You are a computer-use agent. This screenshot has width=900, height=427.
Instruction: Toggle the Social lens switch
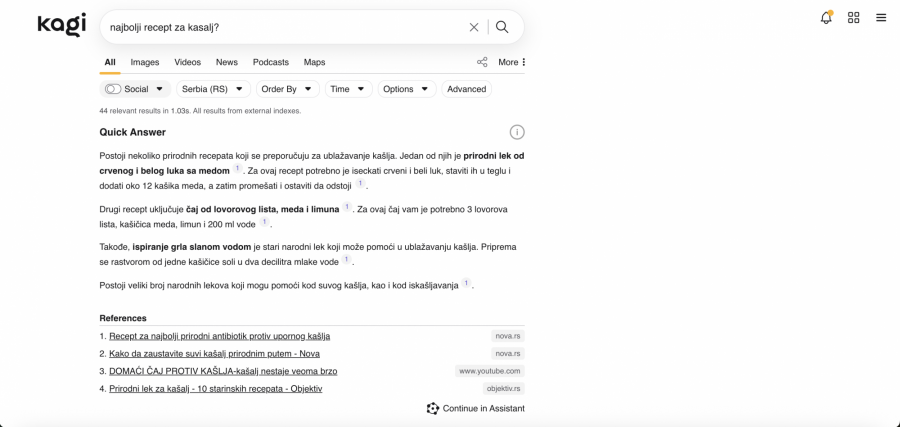click(112, 89)
